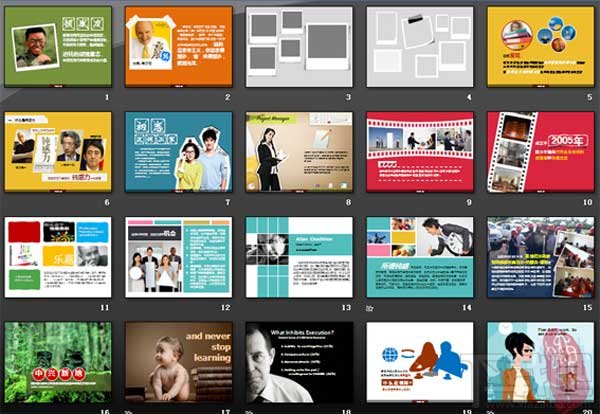
Task: Select green forest slide 16 with red circles
Action: (58, 362)
